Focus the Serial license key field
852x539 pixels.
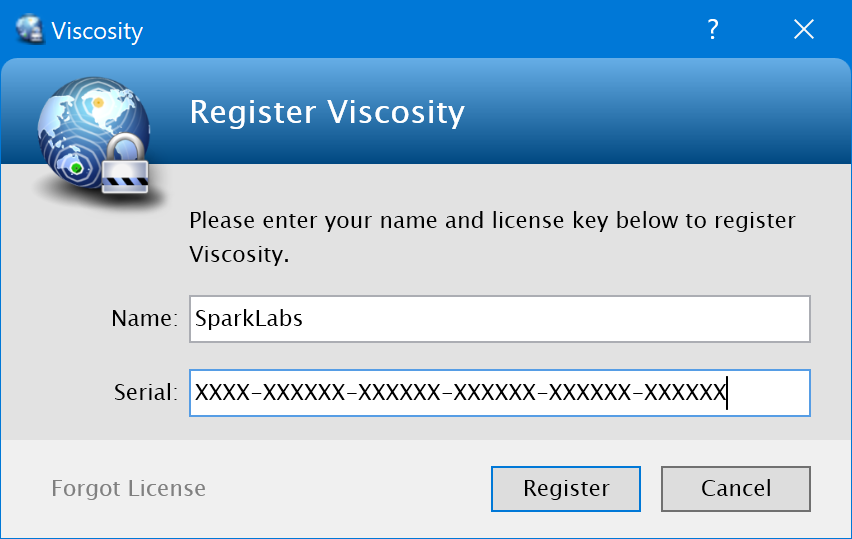coord(499,393)
